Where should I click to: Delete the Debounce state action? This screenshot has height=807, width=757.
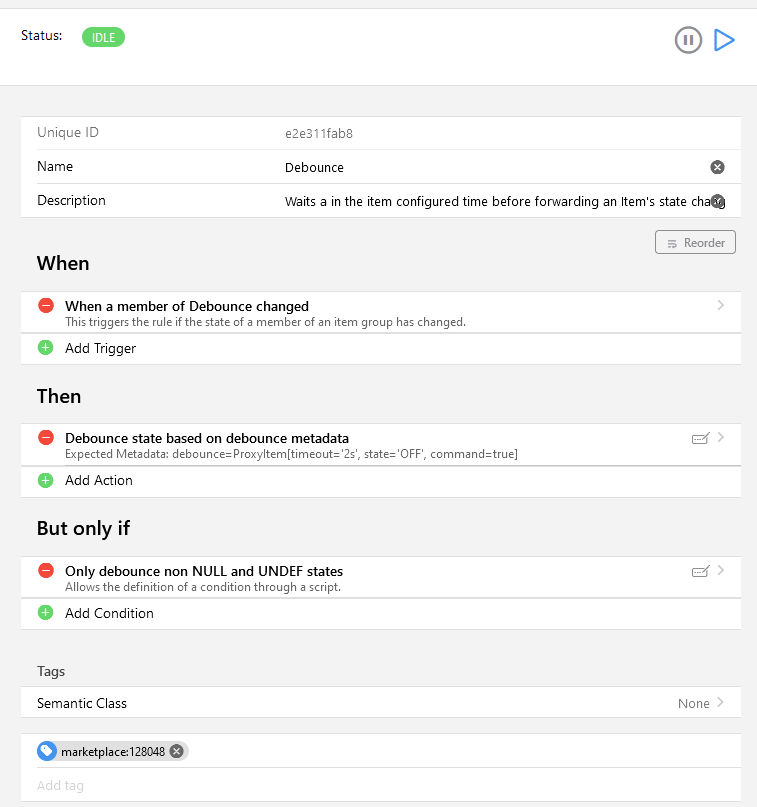click(46, 438)
